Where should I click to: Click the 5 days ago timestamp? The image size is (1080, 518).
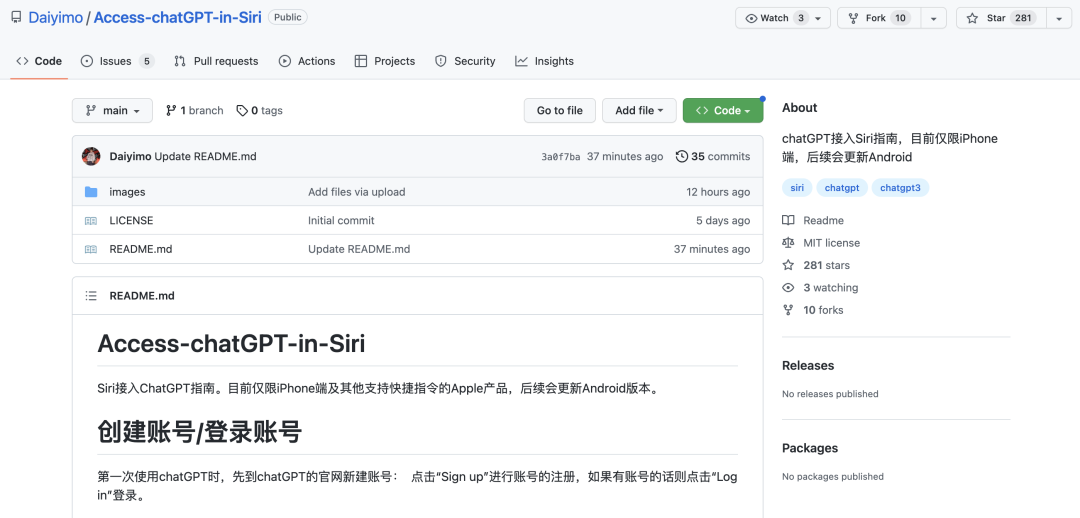(723, 220)
